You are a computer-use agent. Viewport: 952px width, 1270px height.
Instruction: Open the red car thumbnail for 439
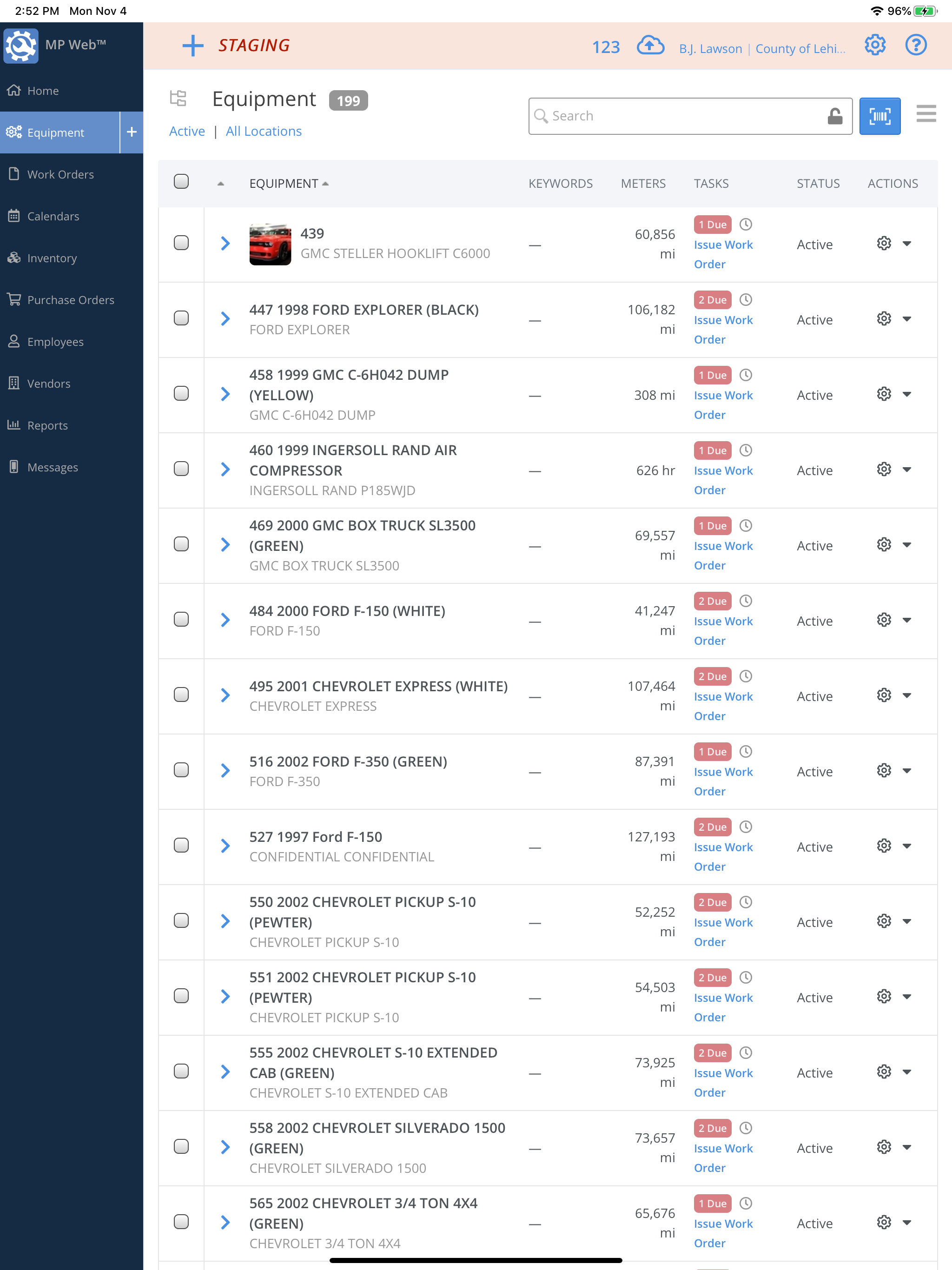[x=270, y=244]
